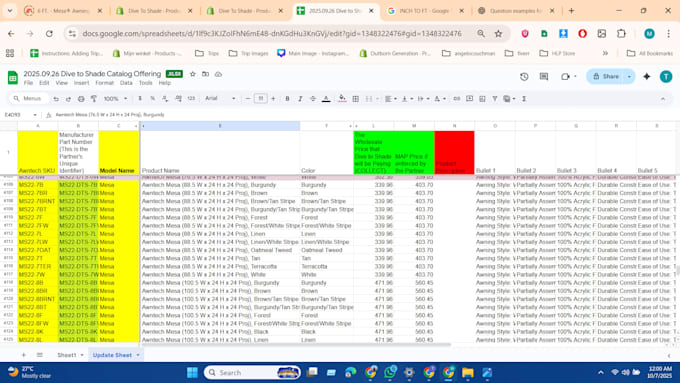Open the Edit menu

[44, 83]
